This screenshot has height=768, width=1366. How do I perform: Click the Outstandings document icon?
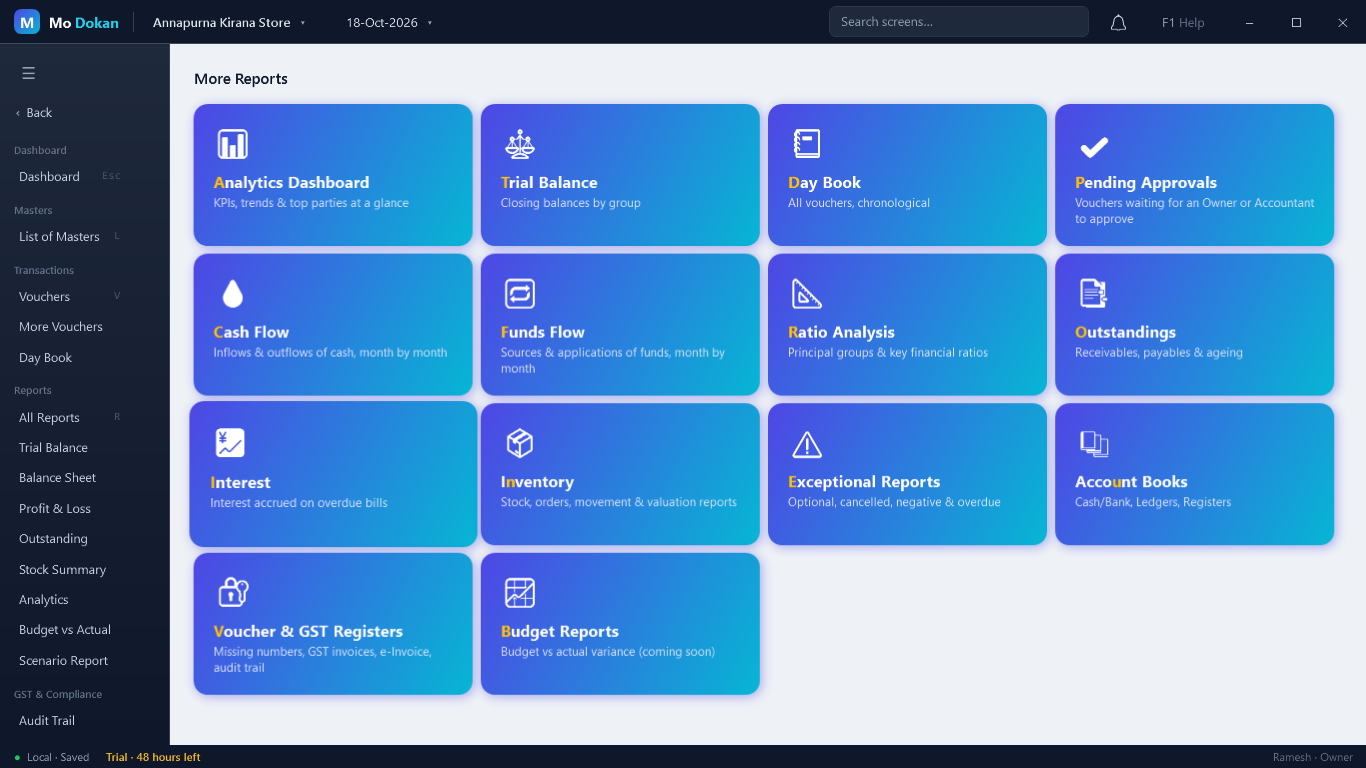click(1094, 294)
